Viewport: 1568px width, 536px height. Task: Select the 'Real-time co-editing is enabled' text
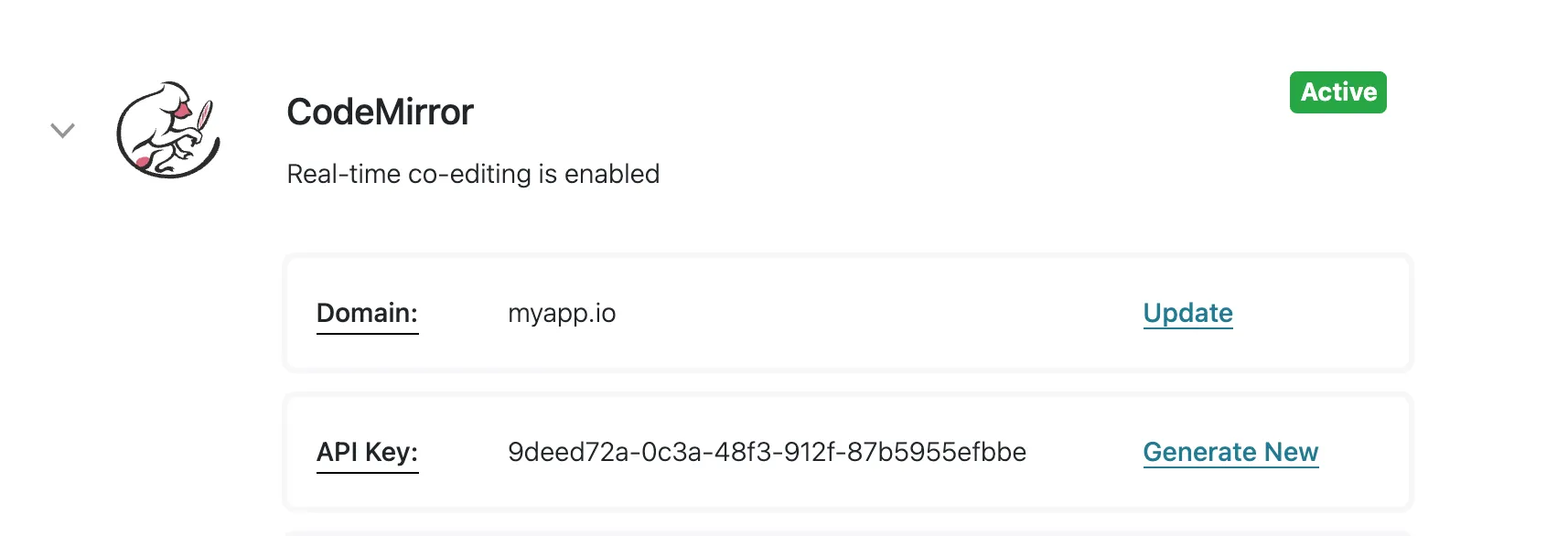point(473,174)
